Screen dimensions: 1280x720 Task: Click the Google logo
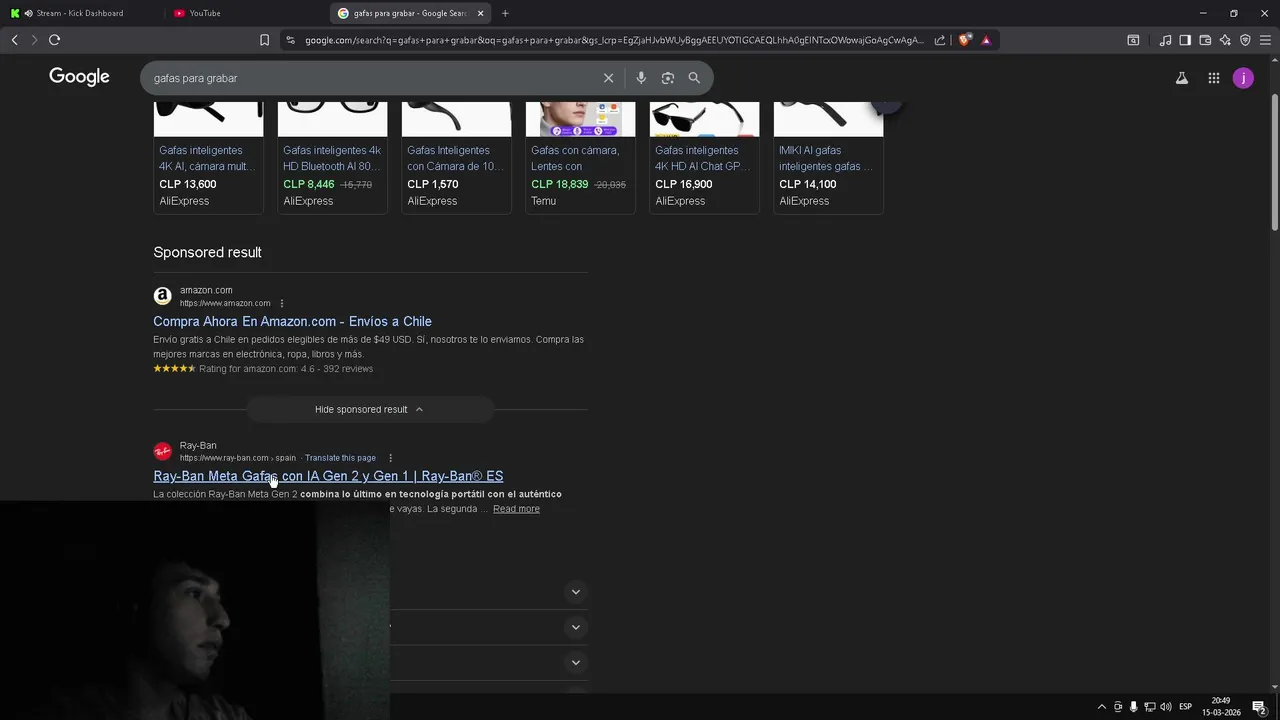[x=79, y=77]
